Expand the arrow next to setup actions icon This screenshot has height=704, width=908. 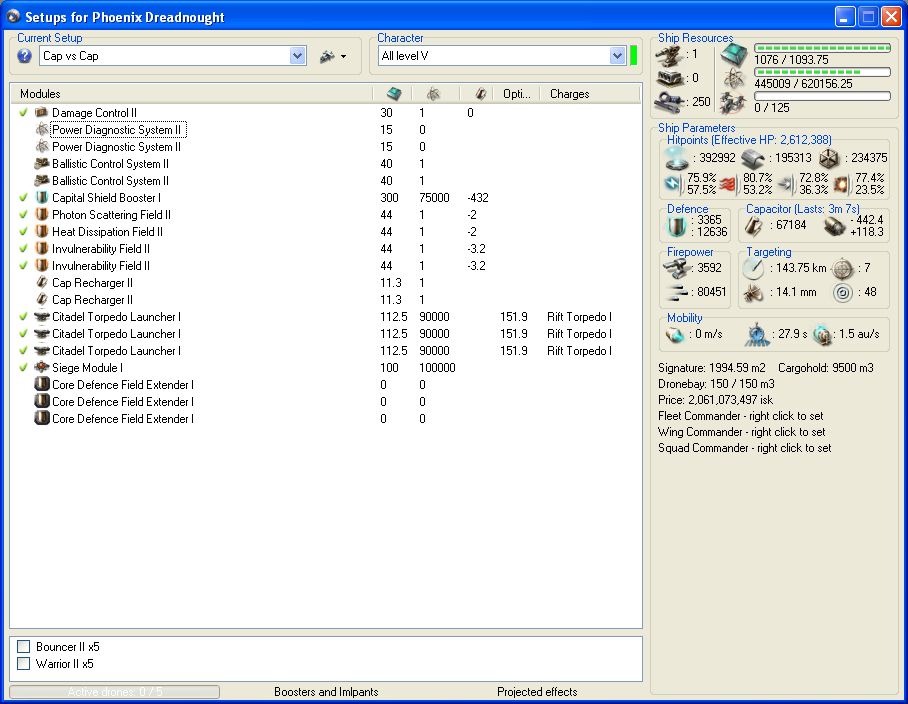pos(343,57)
